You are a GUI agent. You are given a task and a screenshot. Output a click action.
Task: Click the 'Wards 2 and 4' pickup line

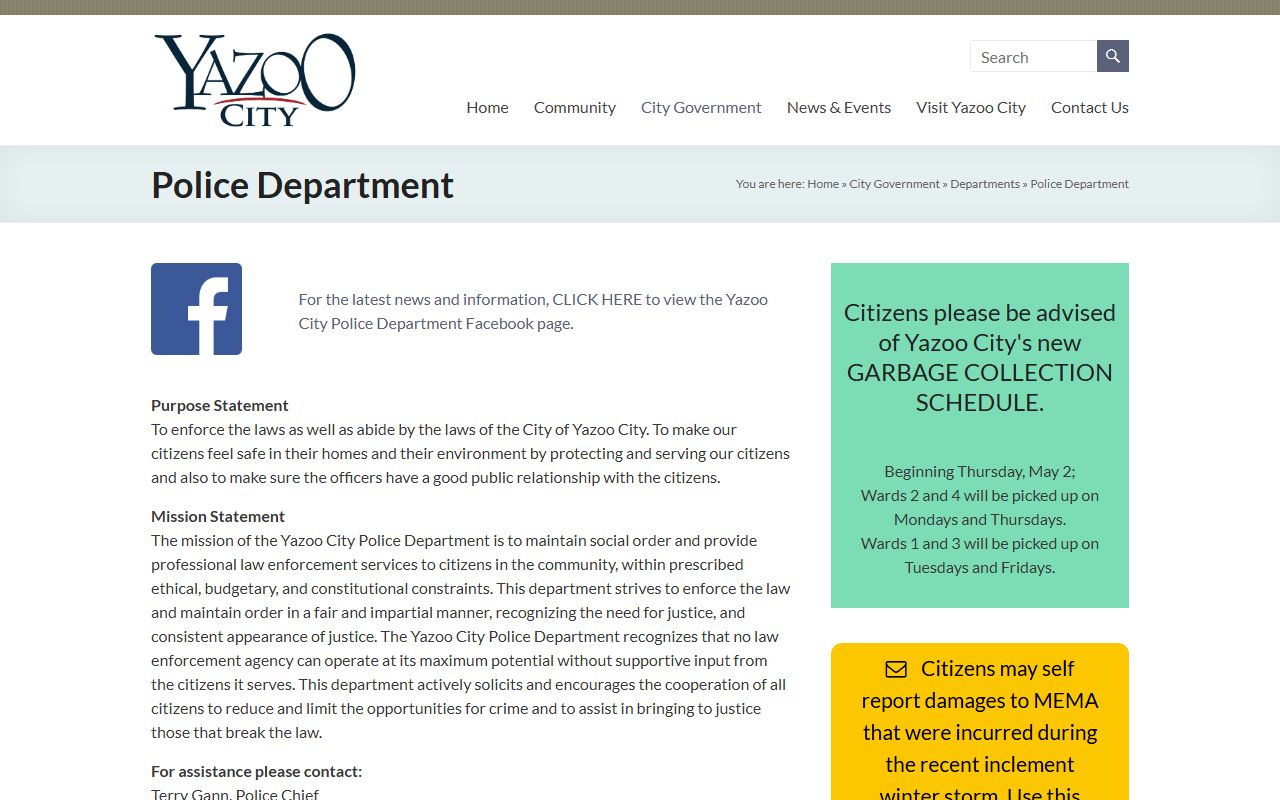pos(980,507)
